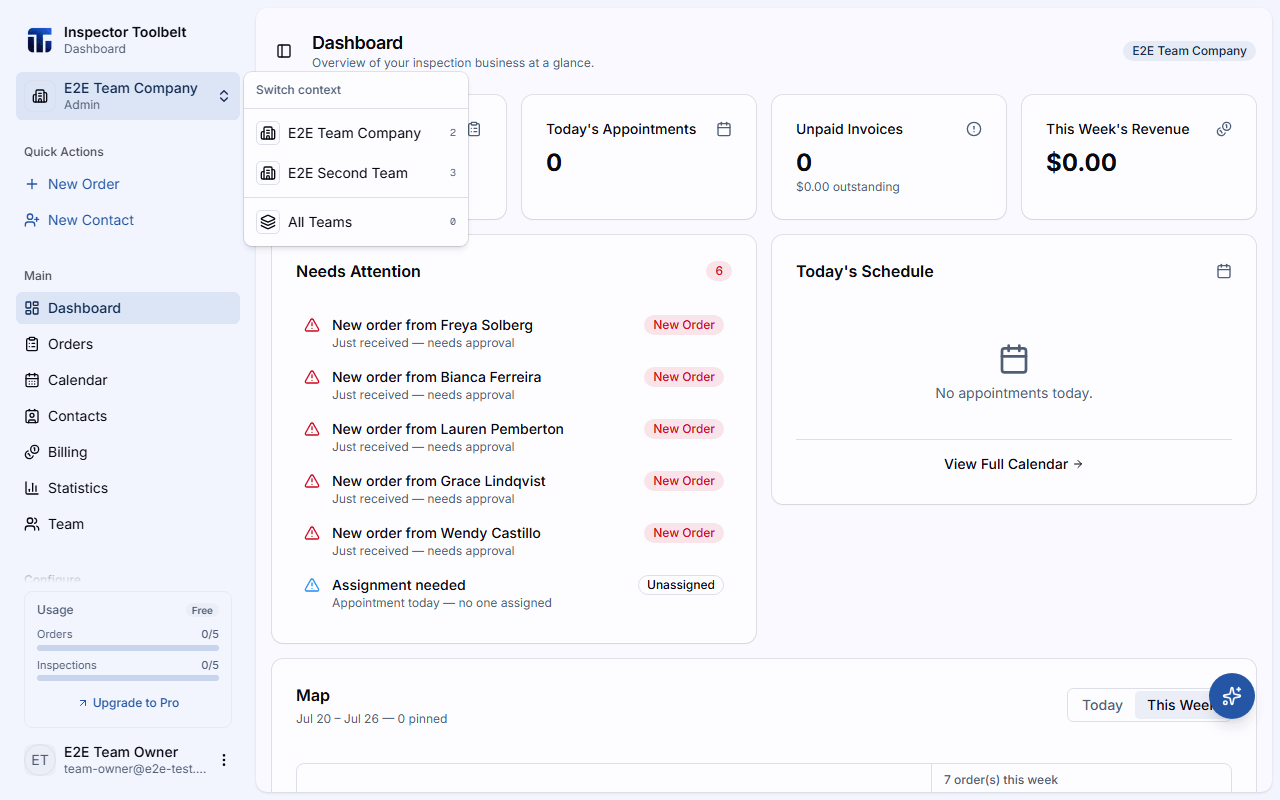Click the 7 order(s) this week text

(1001, 780)
